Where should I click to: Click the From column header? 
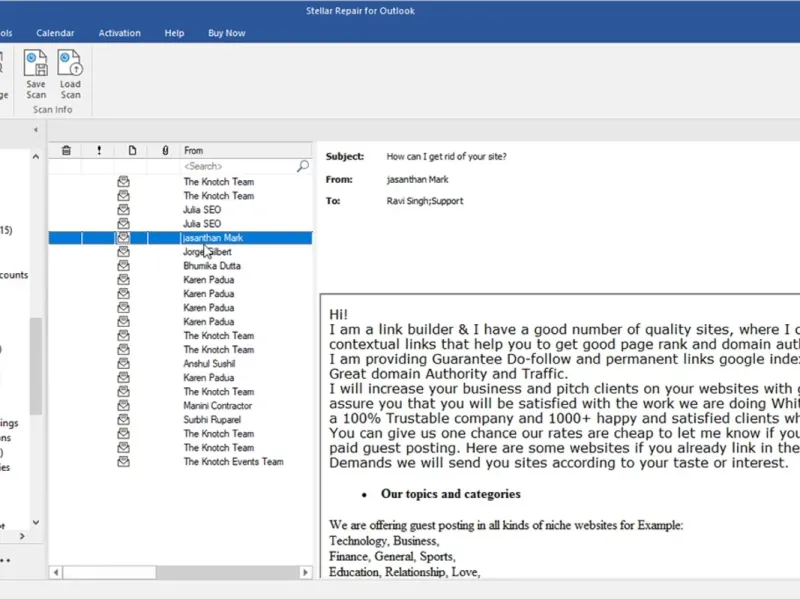tap(246, 151)
